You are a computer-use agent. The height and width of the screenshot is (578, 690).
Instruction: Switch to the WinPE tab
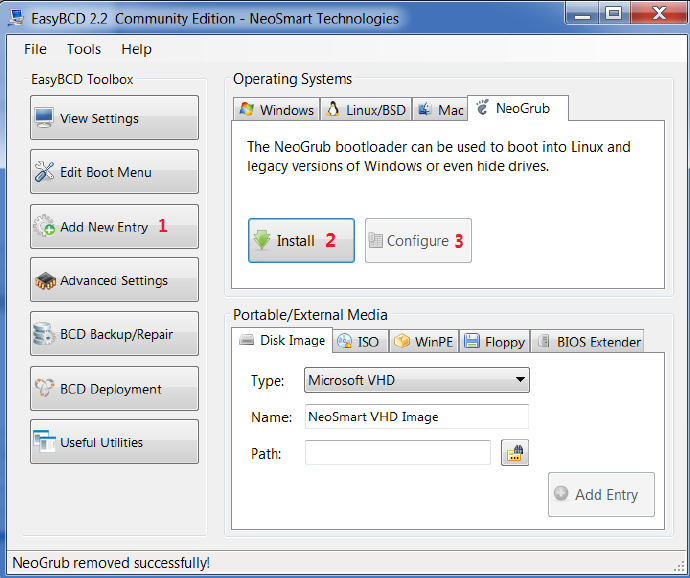coord(423,341)
